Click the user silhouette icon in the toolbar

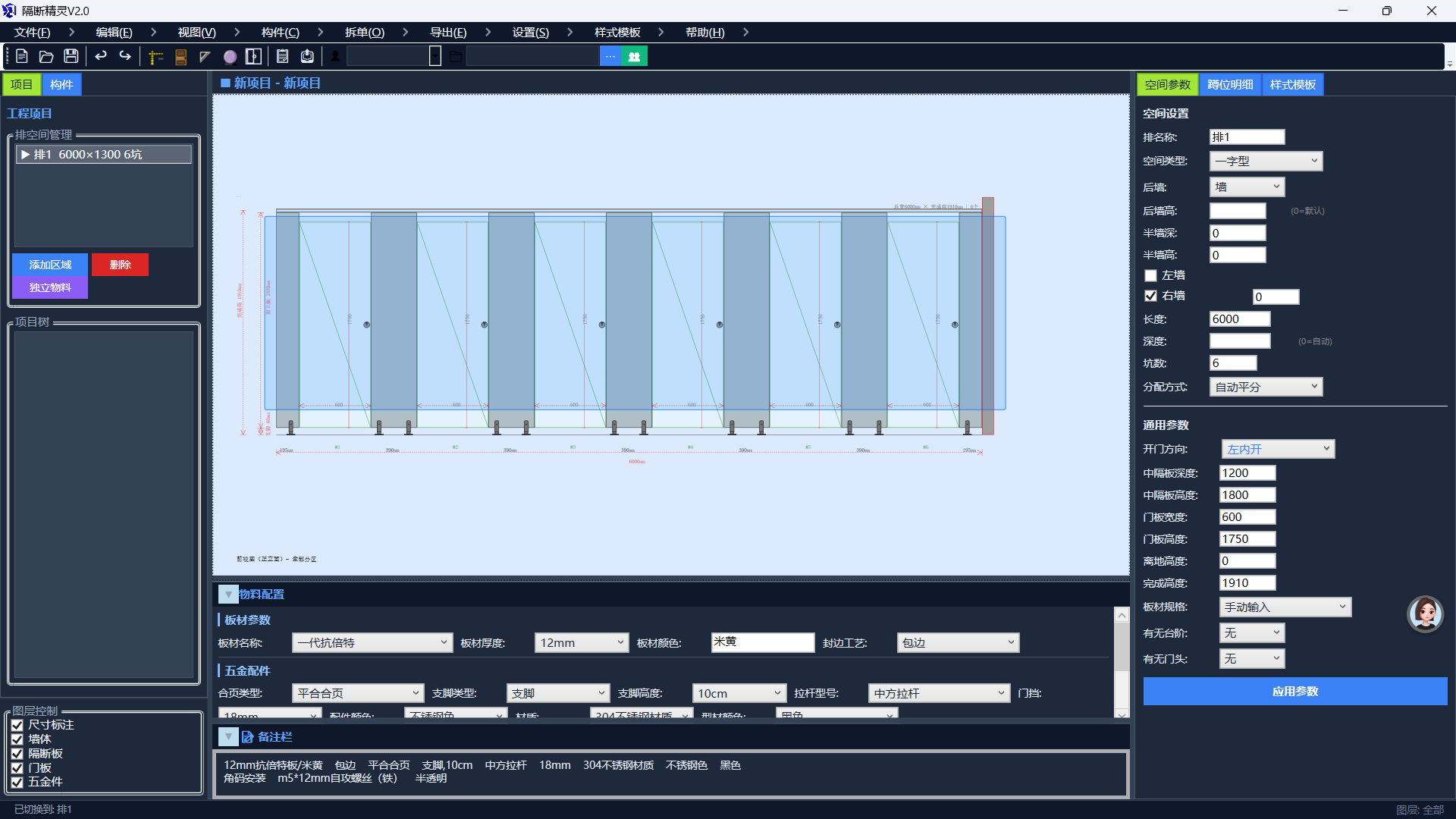click(335, 57)
